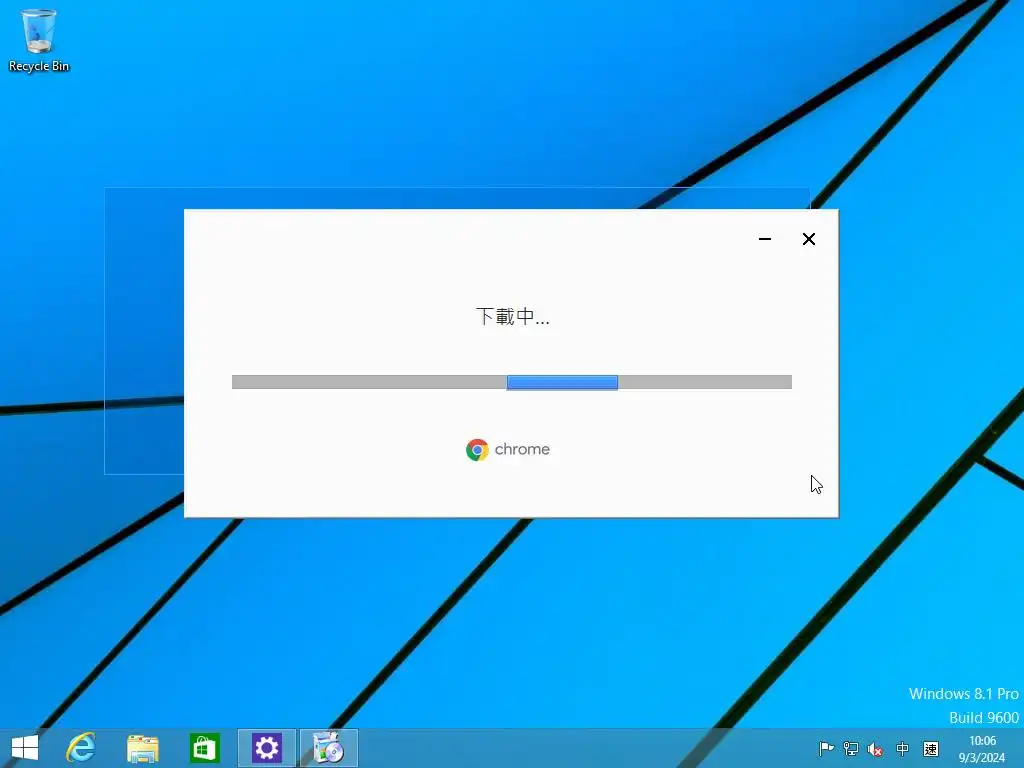1024x768 pixels.
Task: Click the 下載中... status text
Action: [x=513, y=317]
